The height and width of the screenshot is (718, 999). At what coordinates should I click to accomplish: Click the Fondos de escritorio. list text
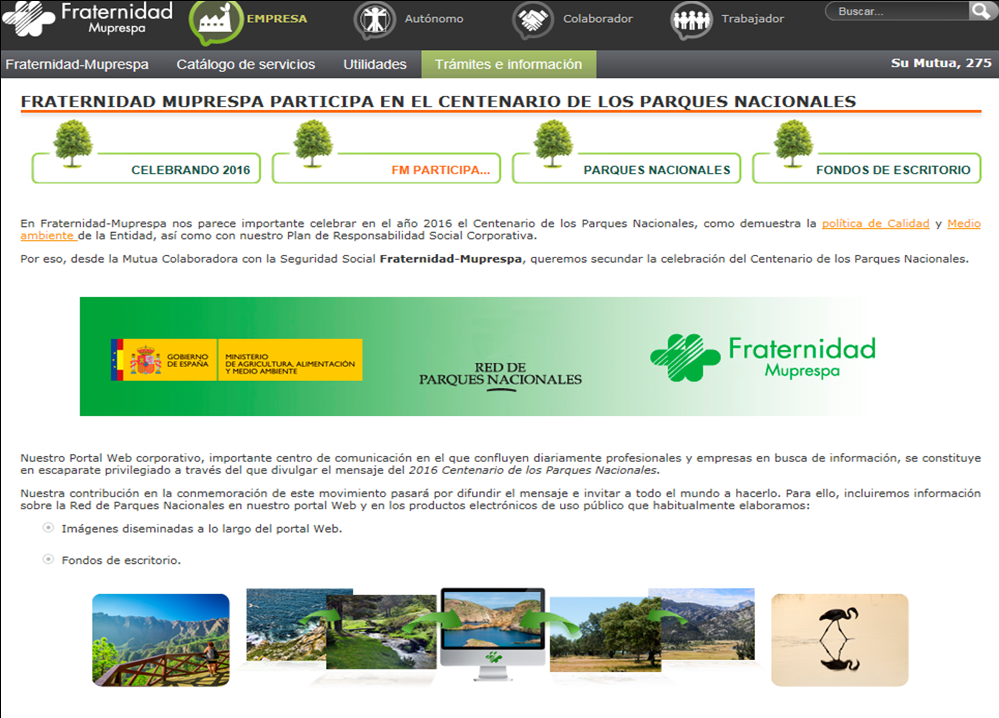click(x=121, y=561)
